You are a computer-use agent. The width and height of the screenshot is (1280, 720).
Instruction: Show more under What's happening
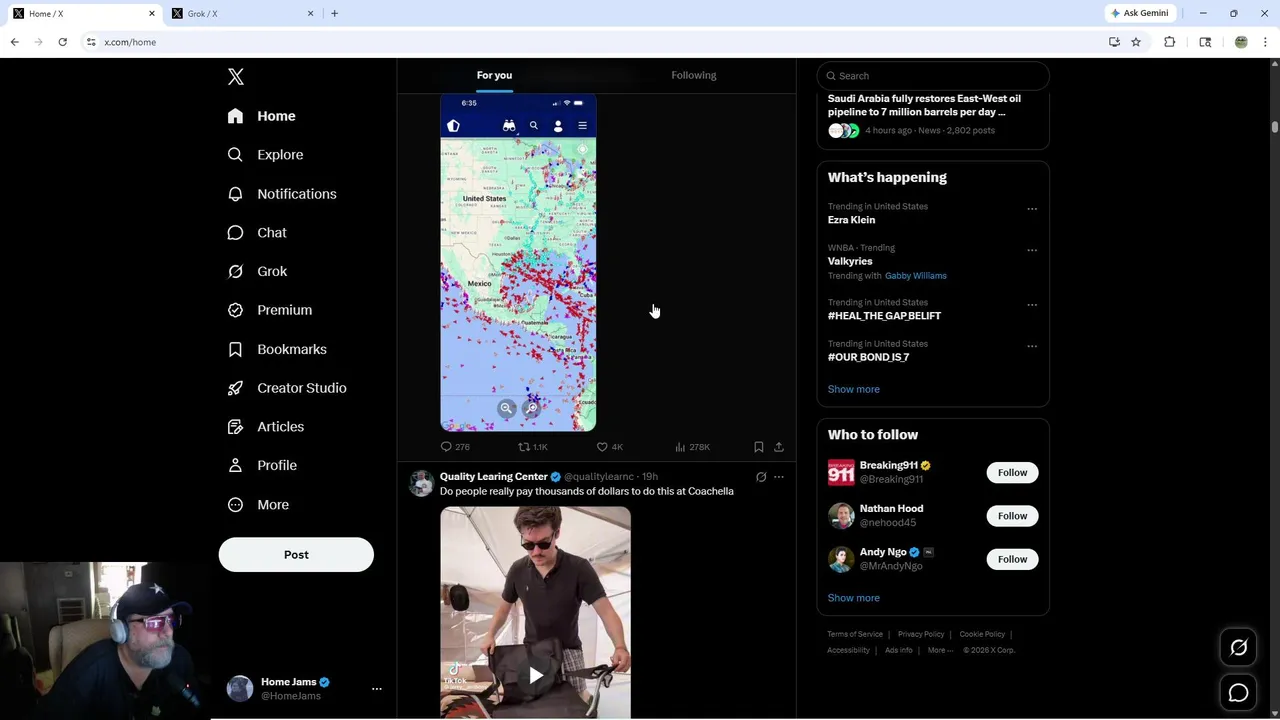853,389
